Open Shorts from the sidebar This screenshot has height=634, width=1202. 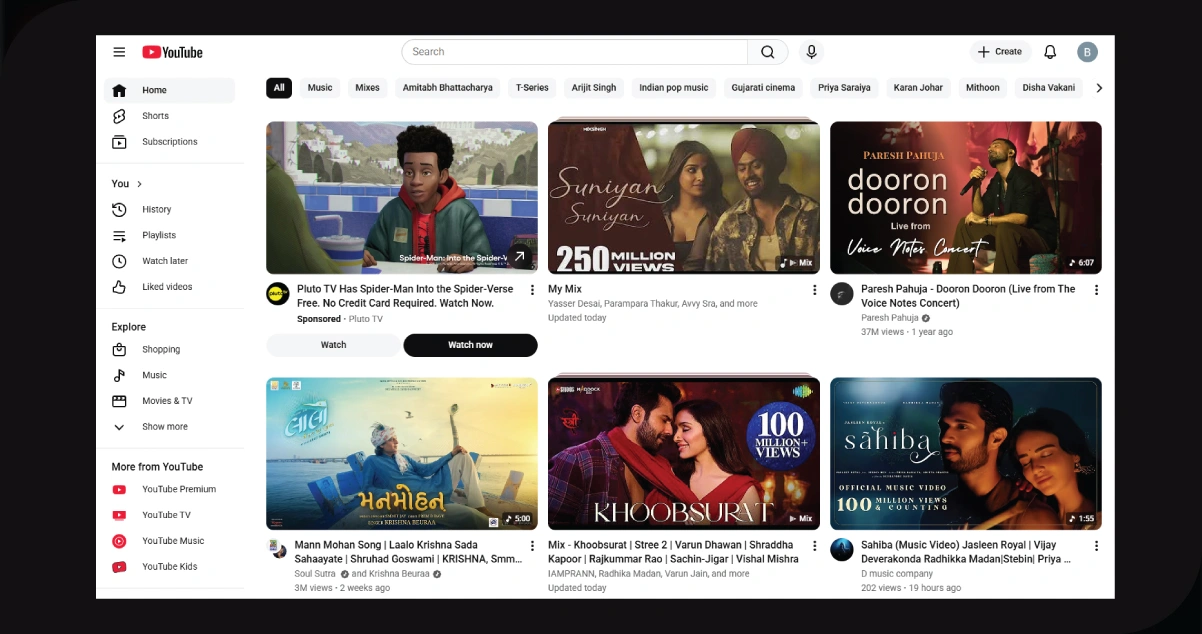click(155, 116)
